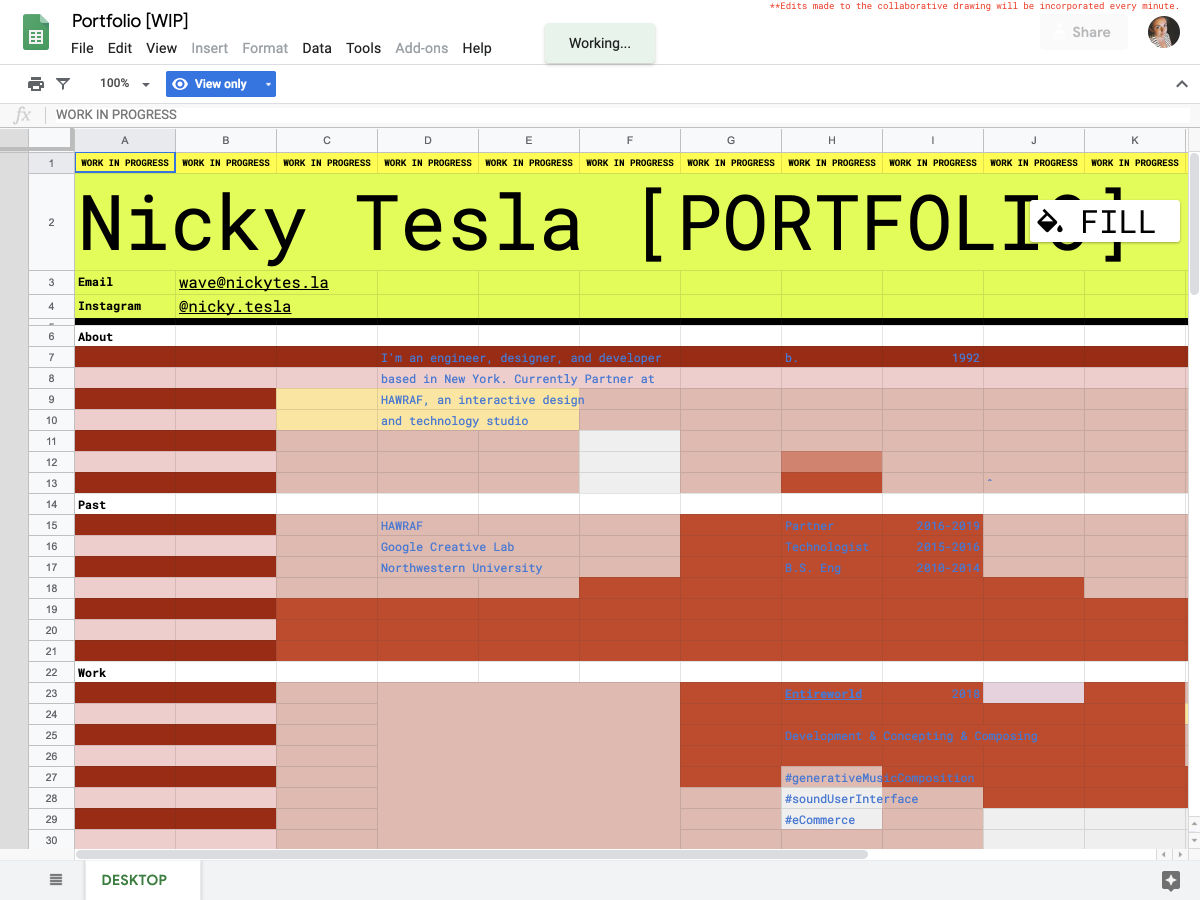Collapse the toolbar with chevron icon

tap(1182, 84)
